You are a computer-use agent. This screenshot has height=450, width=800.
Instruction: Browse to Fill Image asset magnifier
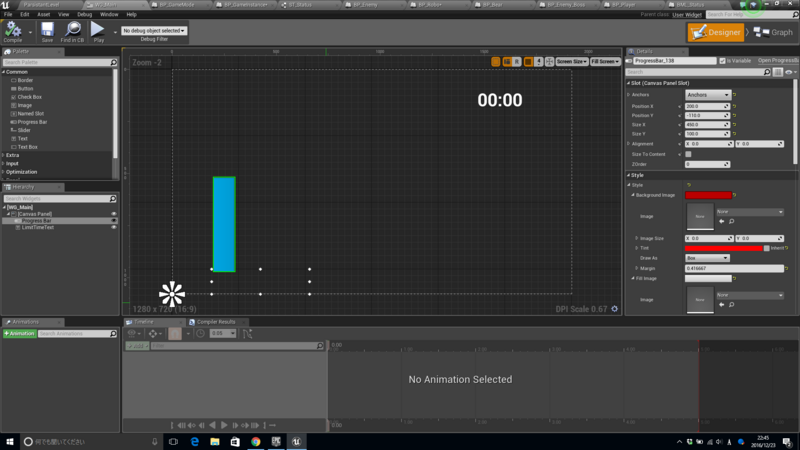(732, 305)
